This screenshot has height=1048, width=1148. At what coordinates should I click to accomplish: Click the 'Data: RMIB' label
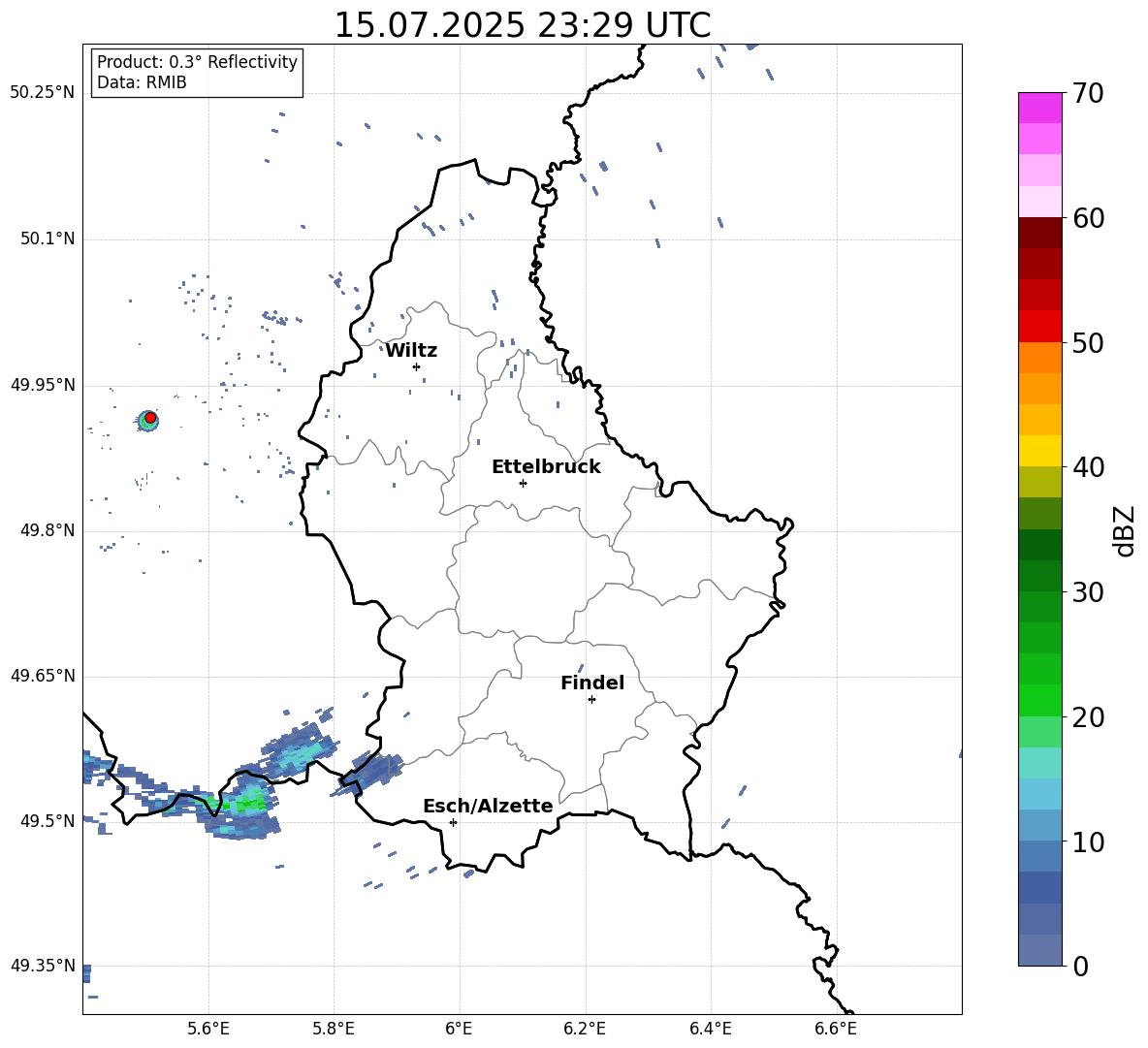point(142,82)
